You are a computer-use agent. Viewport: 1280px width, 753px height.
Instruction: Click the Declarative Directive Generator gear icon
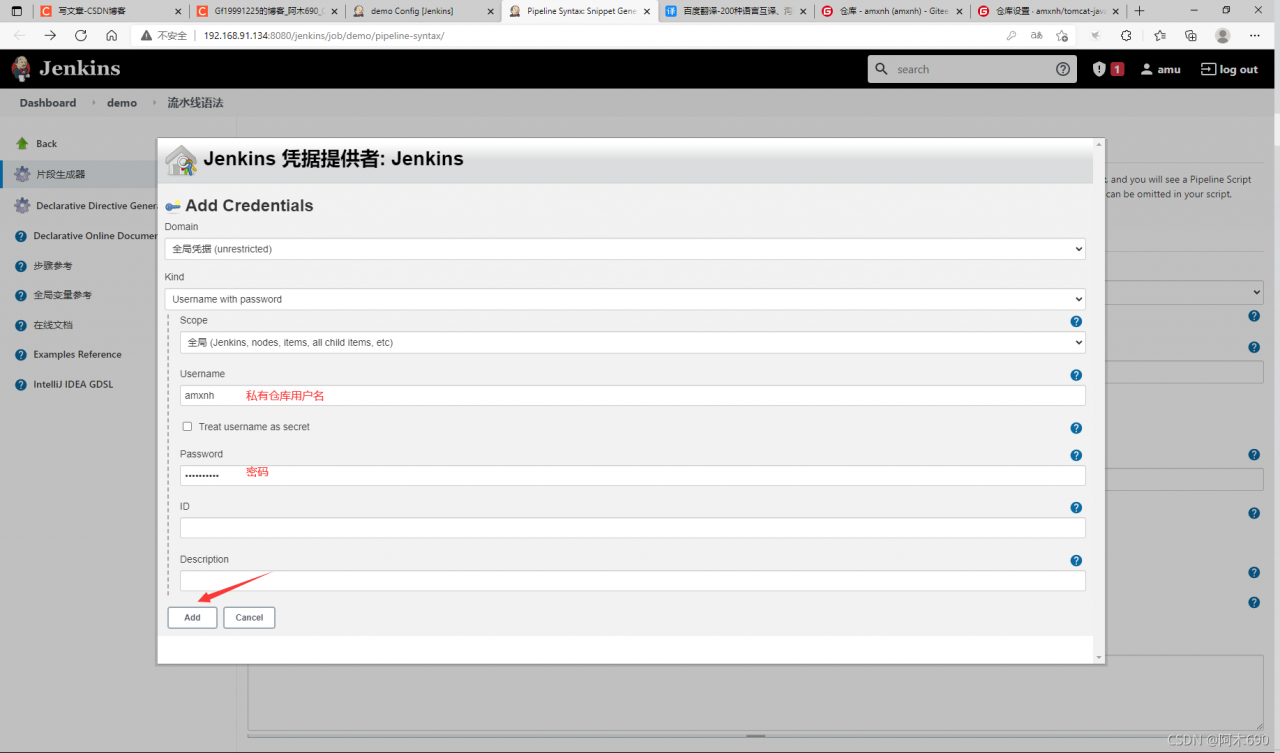22,206
